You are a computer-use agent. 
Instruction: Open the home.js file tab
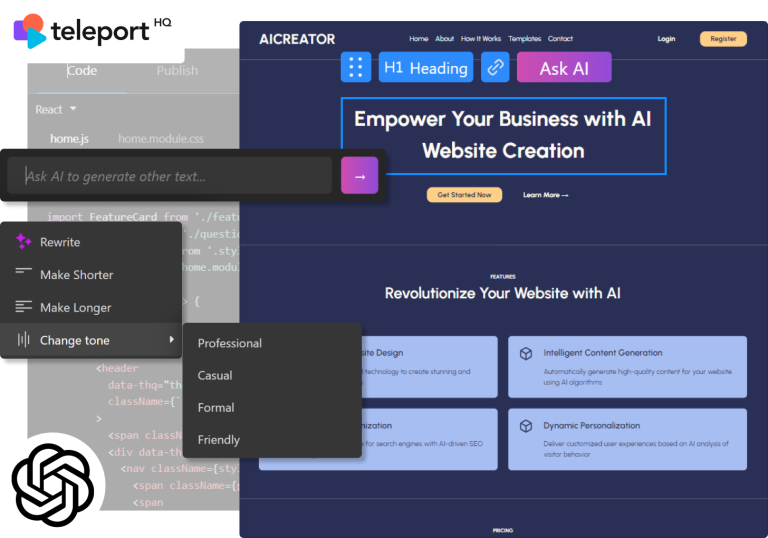coord(69,139)
